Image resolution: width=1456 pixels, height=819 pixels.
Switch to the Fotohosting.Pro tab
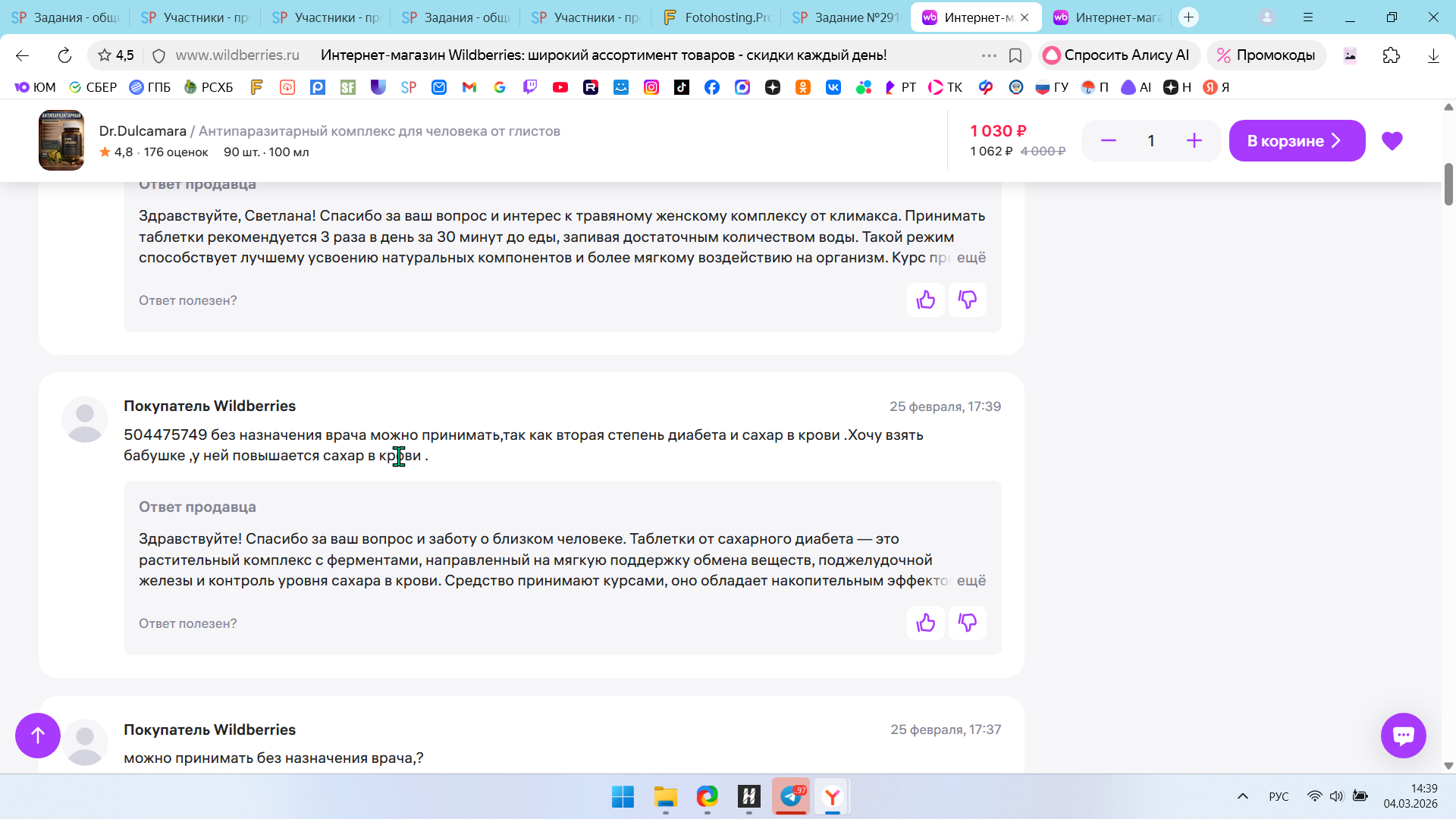pyautogui.click(x=717, y=17)
